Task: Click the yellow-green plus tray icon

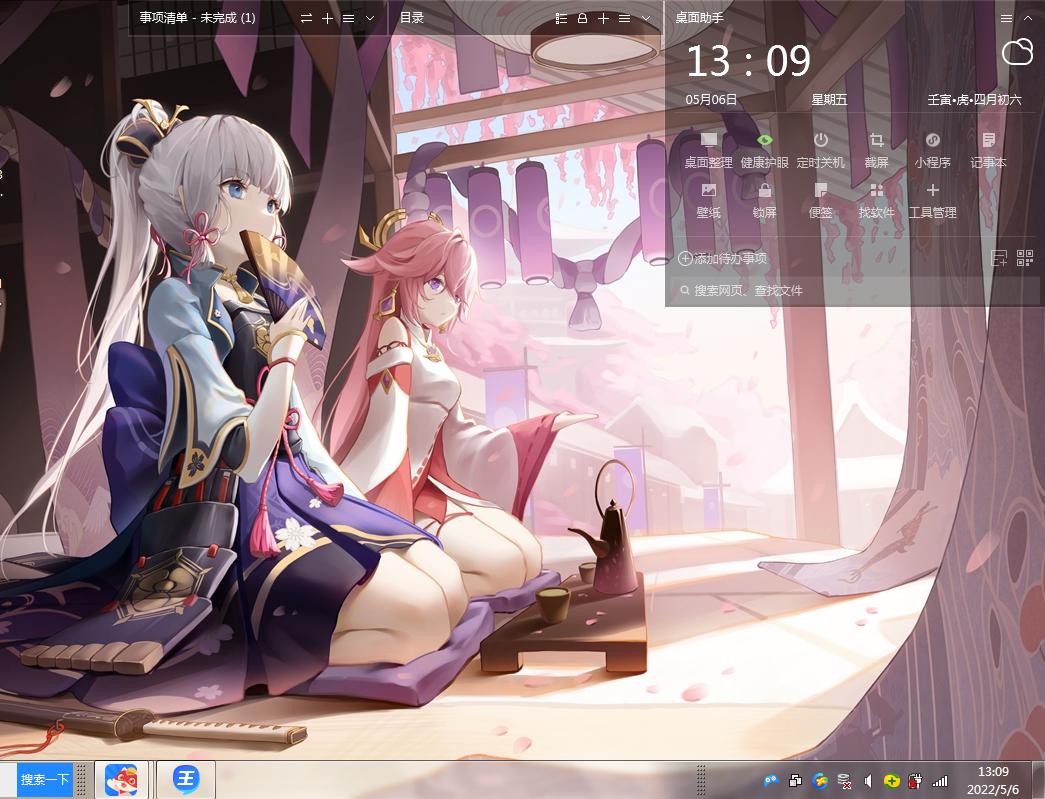Action: click(892, 780)
